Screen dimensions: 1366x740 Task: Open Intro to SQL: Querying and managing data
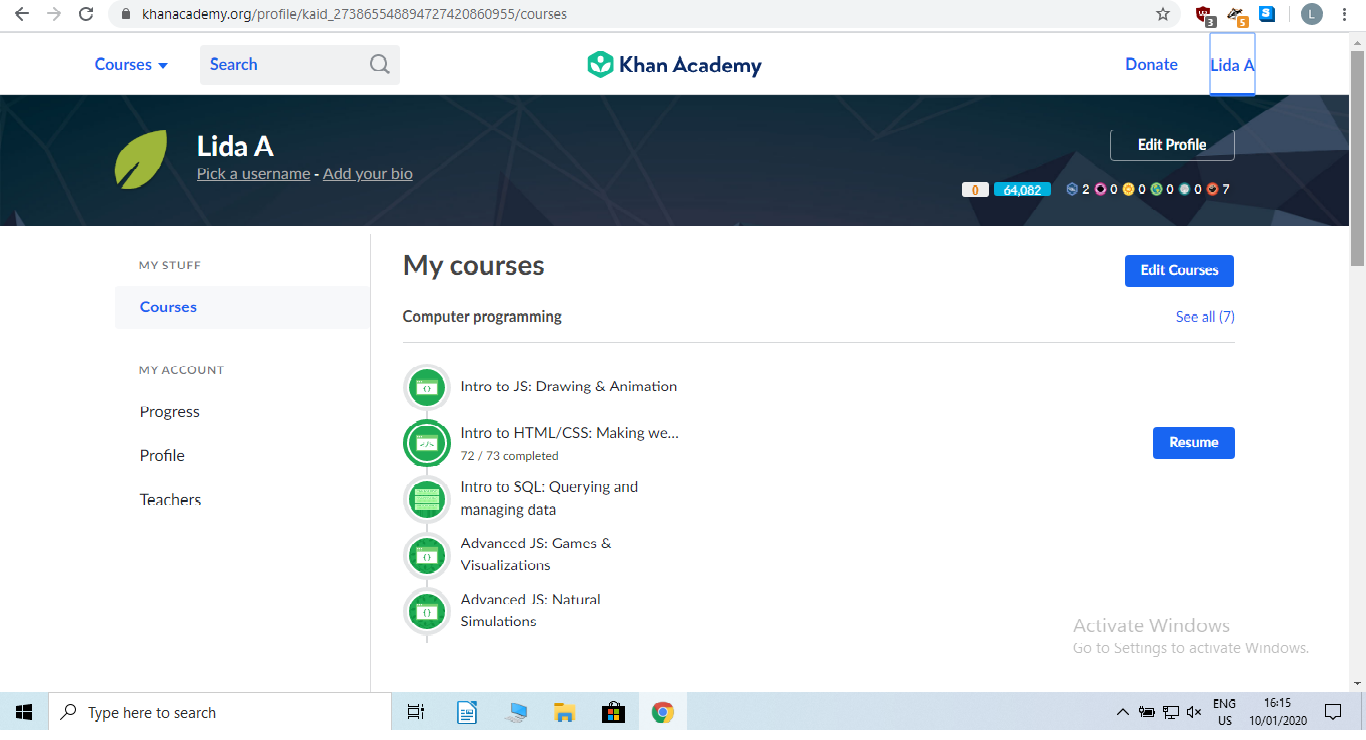[549, 498]
